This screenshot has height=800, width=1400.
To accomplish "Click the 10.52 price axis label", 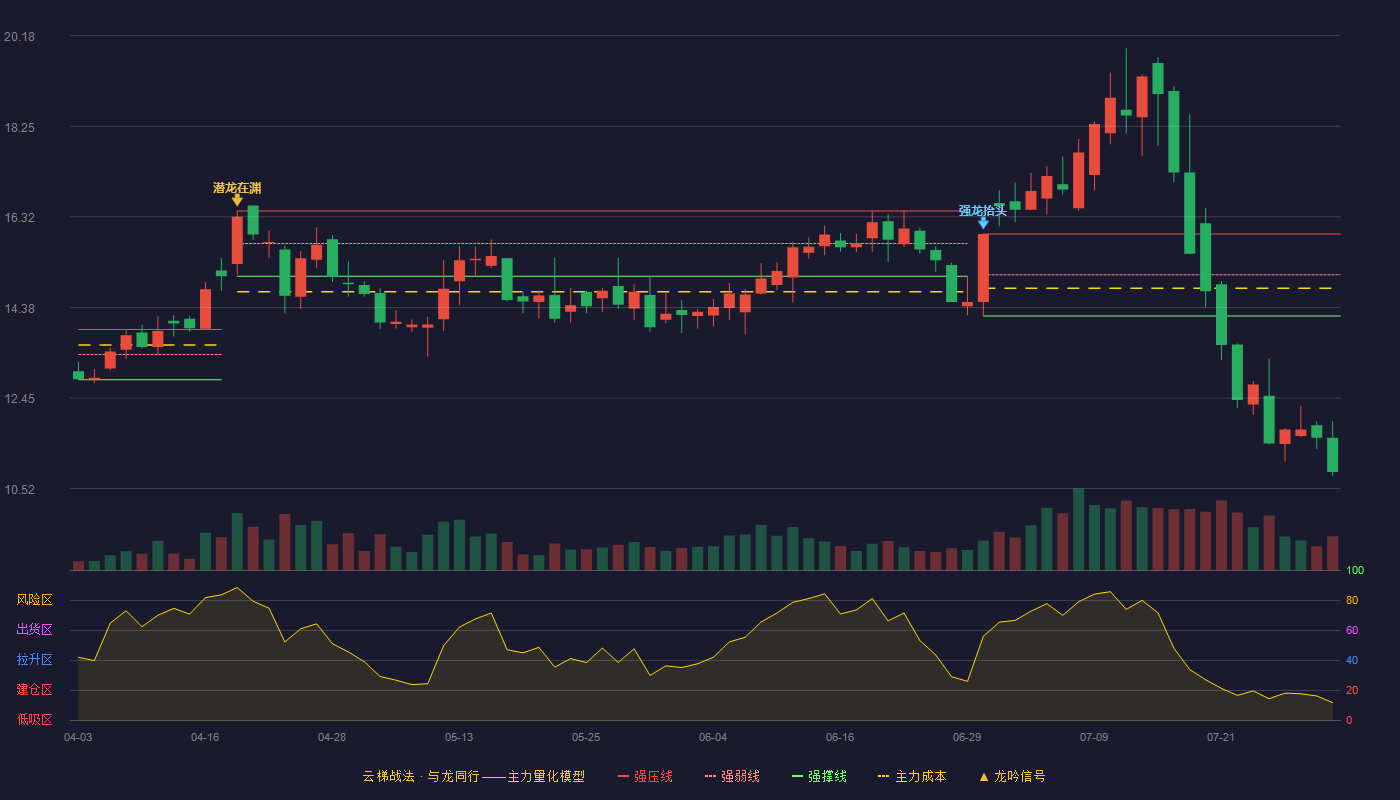I will point(19,490).
